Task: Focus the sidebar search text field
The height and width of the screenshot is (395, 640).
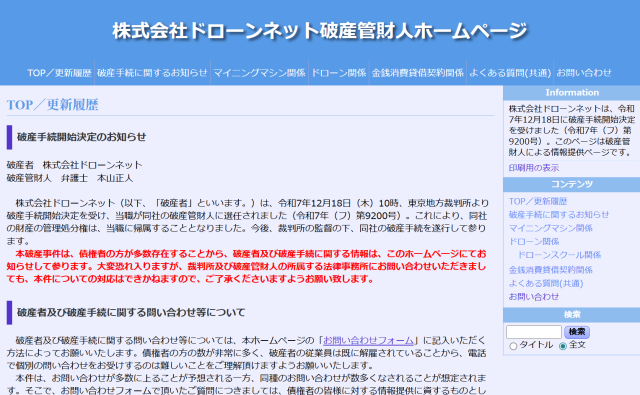Action: [534, 332]
